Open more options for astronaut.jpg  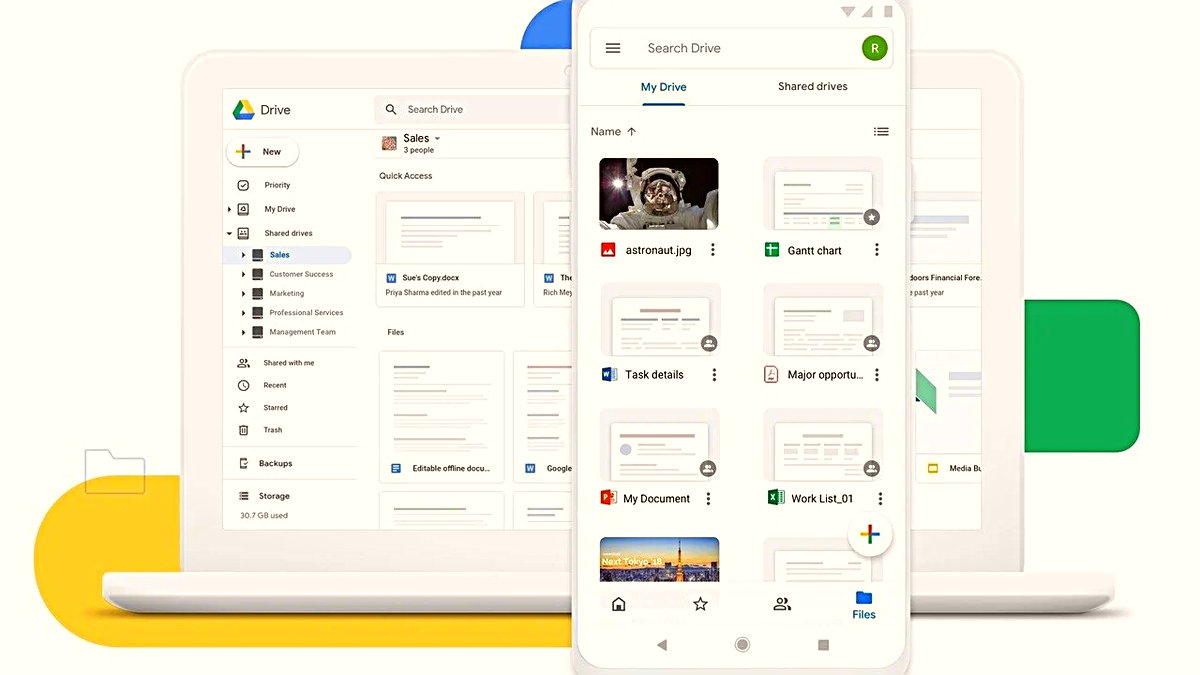(713, 250)
